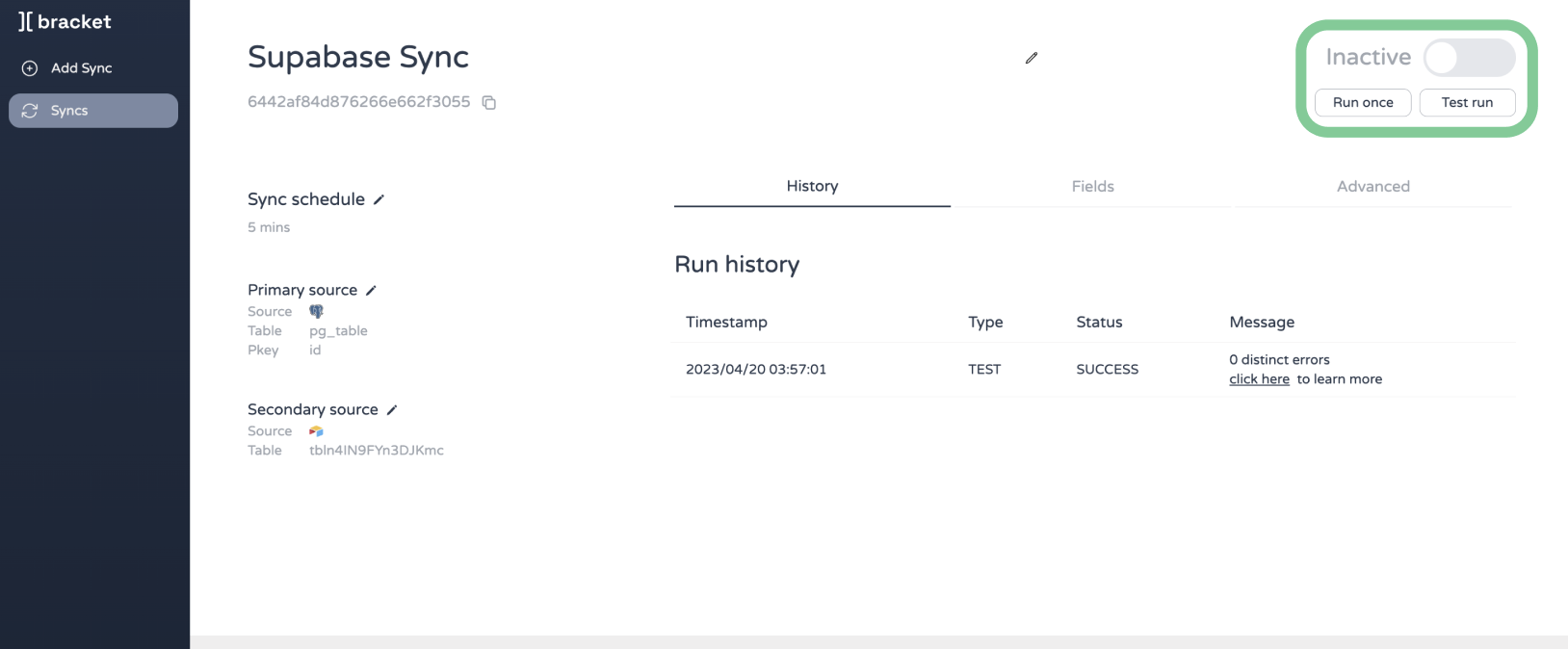Click the Run history heading

(737, 265)
